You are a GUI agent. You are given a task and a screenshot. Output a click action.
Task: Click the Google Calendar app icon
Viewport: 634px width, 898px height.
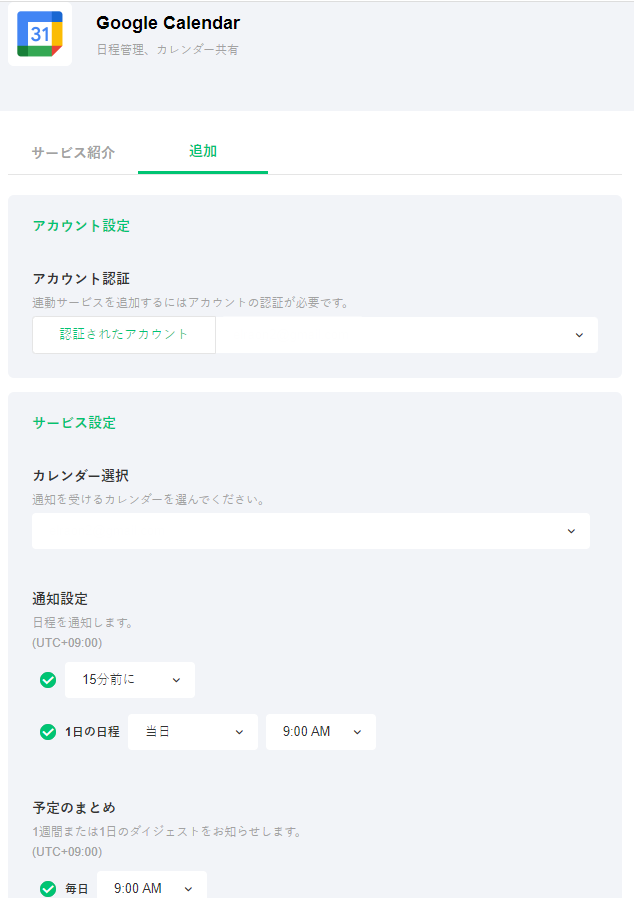40,34
